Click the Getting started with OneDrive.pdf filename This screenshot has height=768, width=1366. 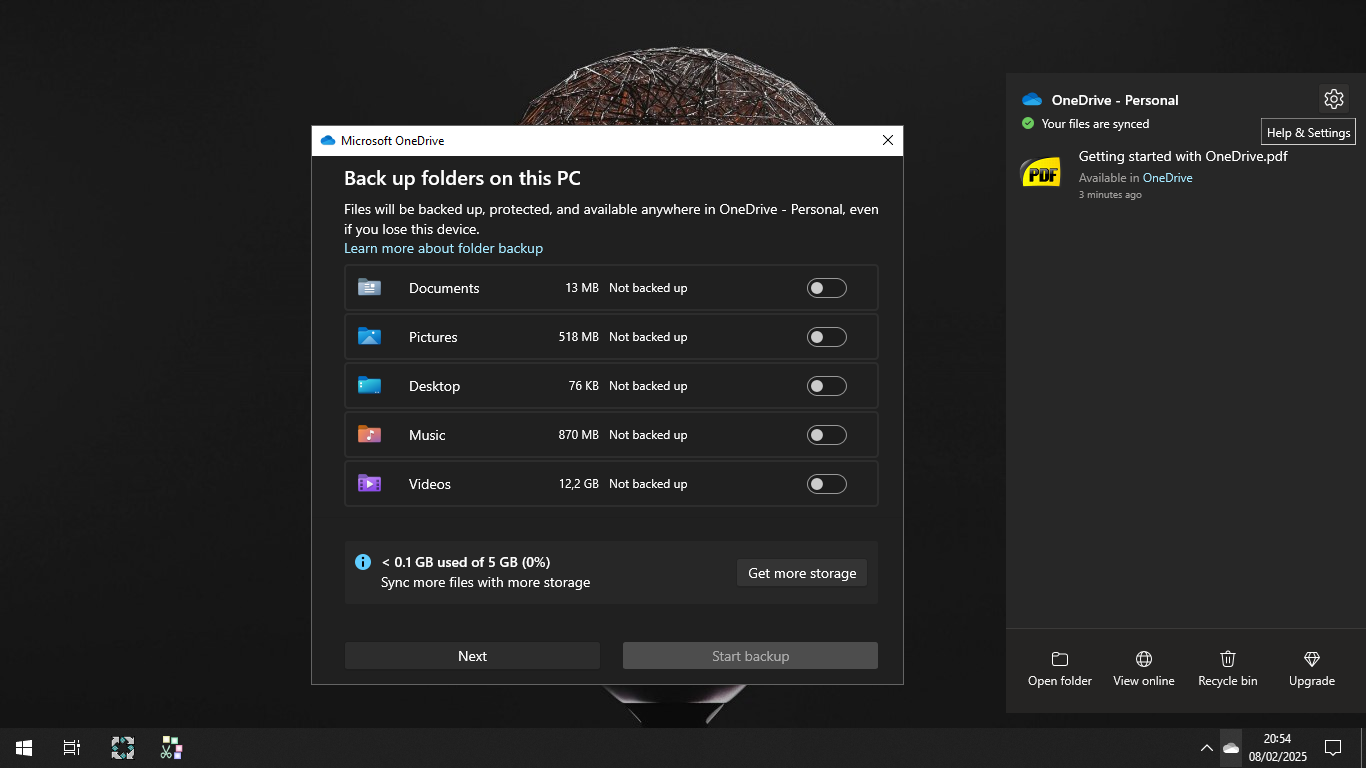click(x=1183, y=156)
